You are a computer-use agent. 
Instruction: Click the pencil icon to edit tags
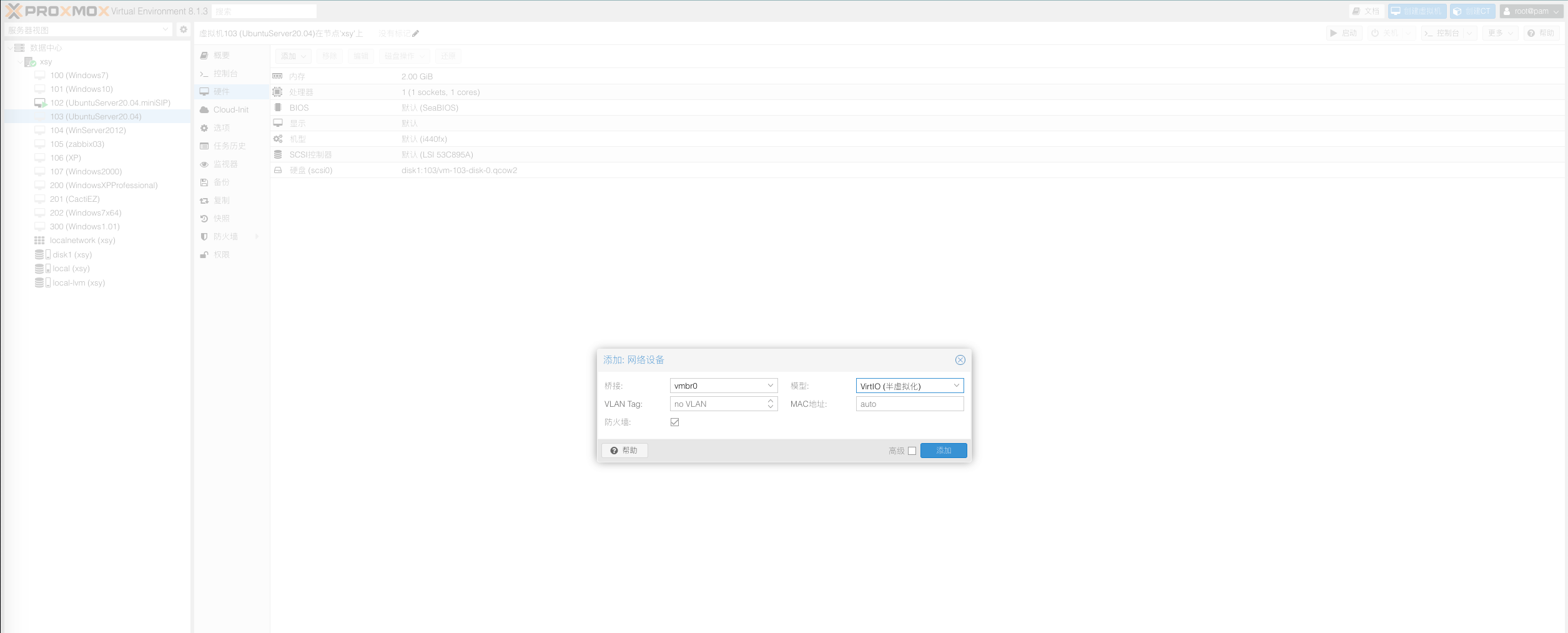[415, 34]
